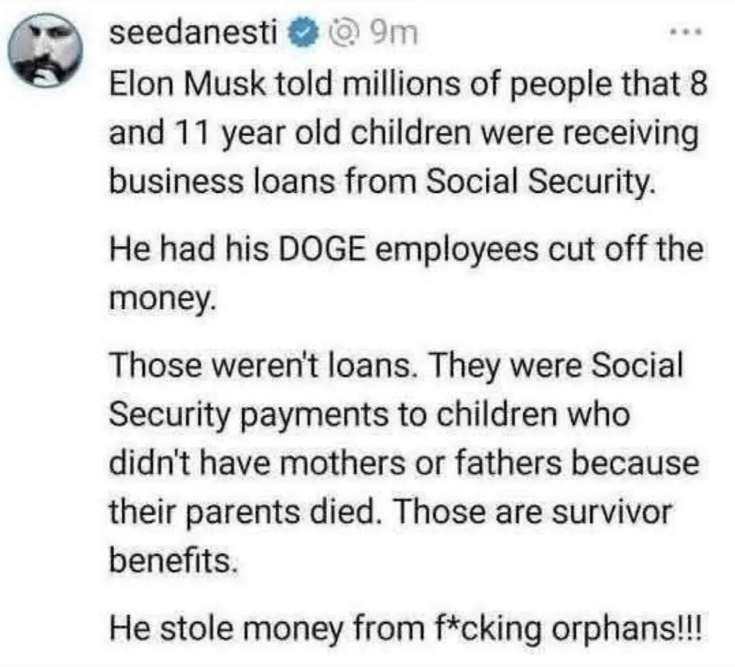735x667 pixels.
Task: Click the 9m post timestamp
Action: [x=393, y=34]
